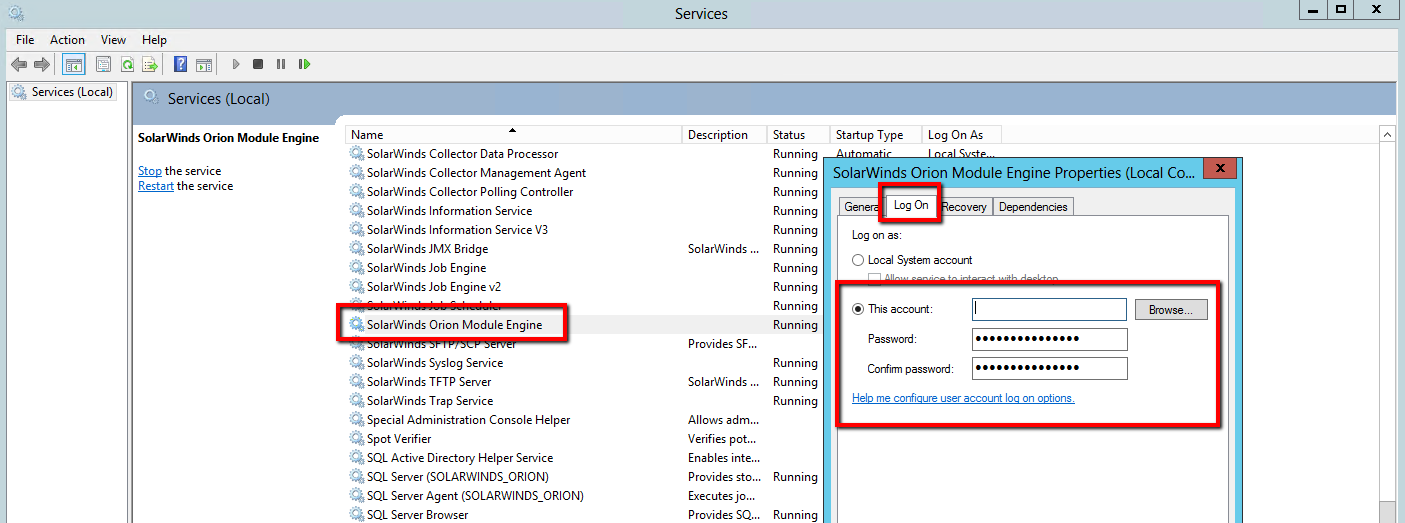1405x523 pixels.
Task: Click the This account name input field
Action: tap(1049, 310)
